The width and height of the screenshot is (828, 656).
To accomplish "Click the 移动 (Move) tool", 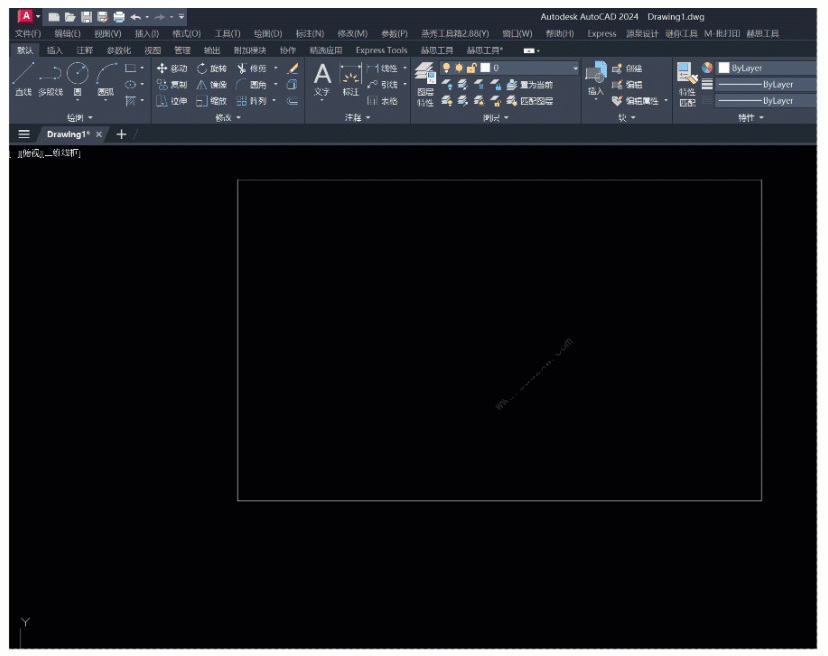I will tap(171, 68).
